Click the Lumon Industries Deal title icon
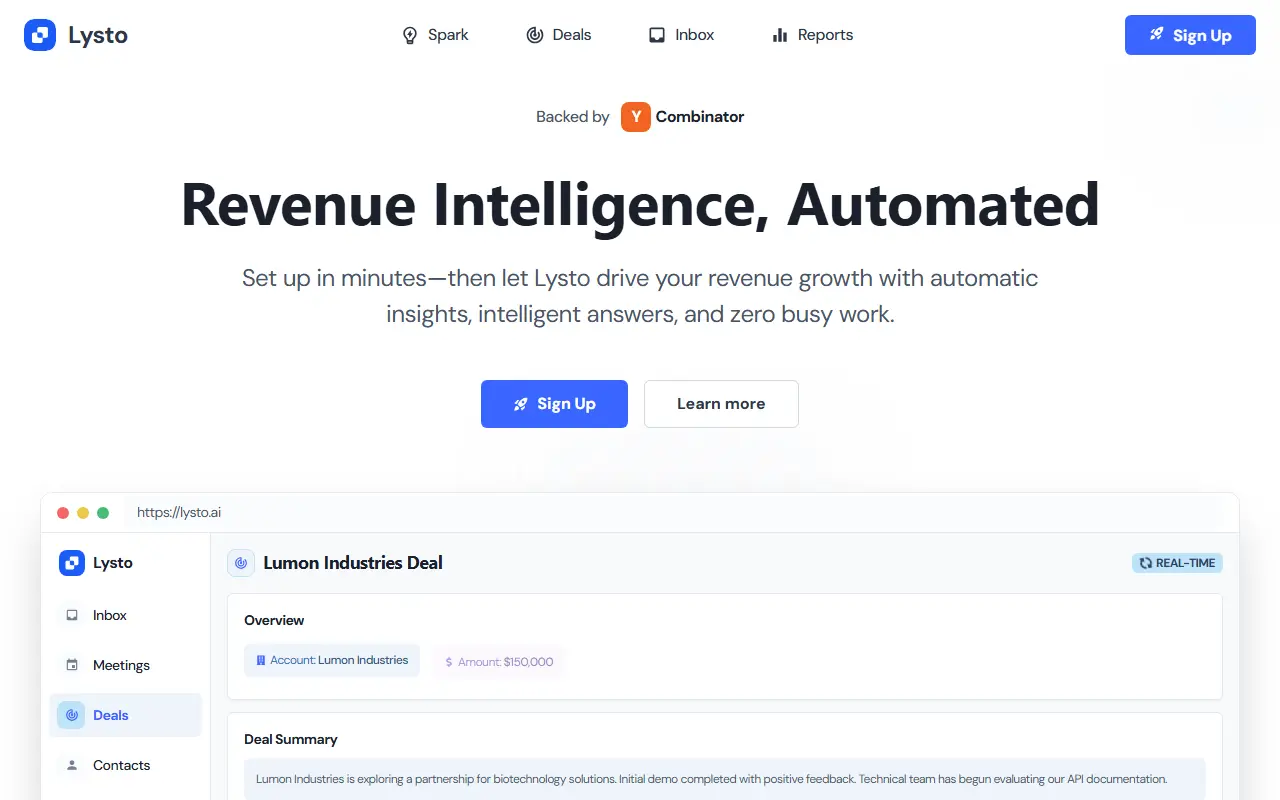1280x800 pixels. coord(241,563)
